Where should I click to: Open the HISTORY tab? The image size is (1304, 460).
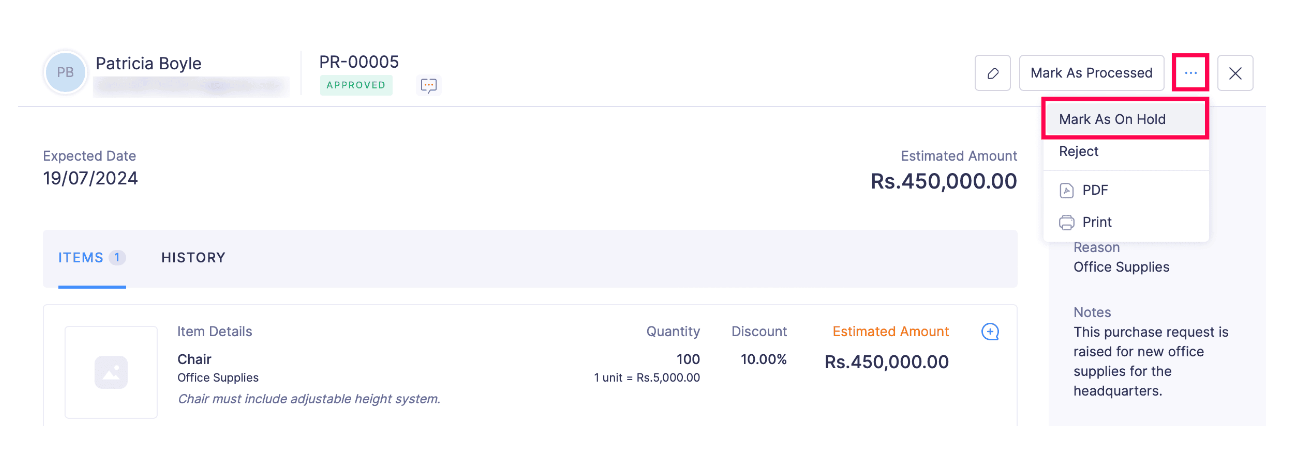coord(193,258)
